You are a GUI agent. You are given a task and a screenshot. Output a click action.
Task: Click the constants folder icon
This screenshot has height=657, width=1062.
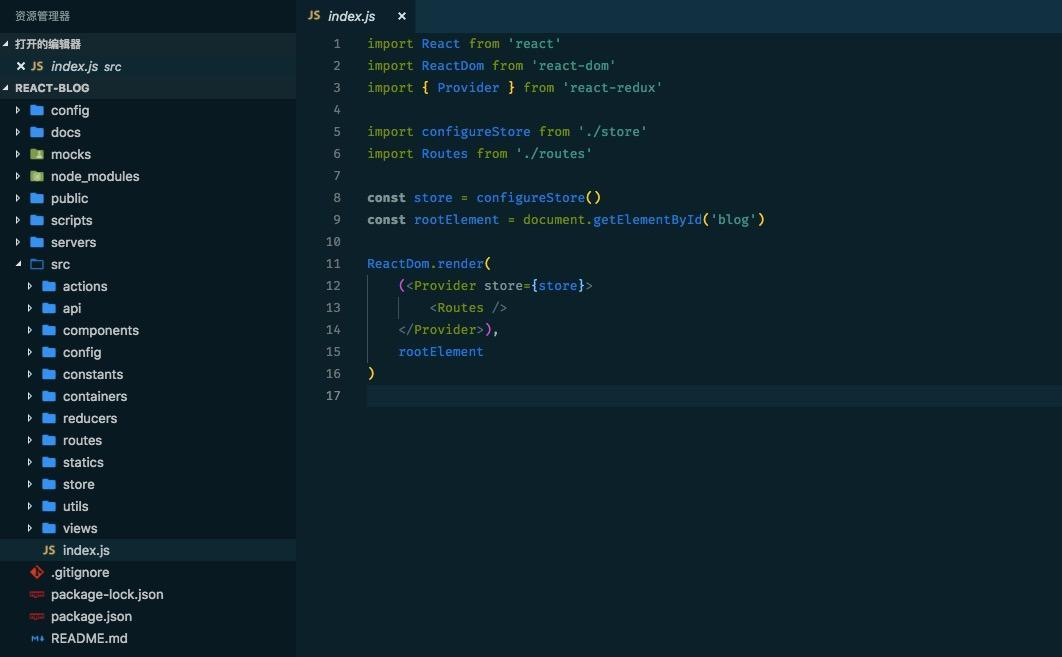click(49, 374)
